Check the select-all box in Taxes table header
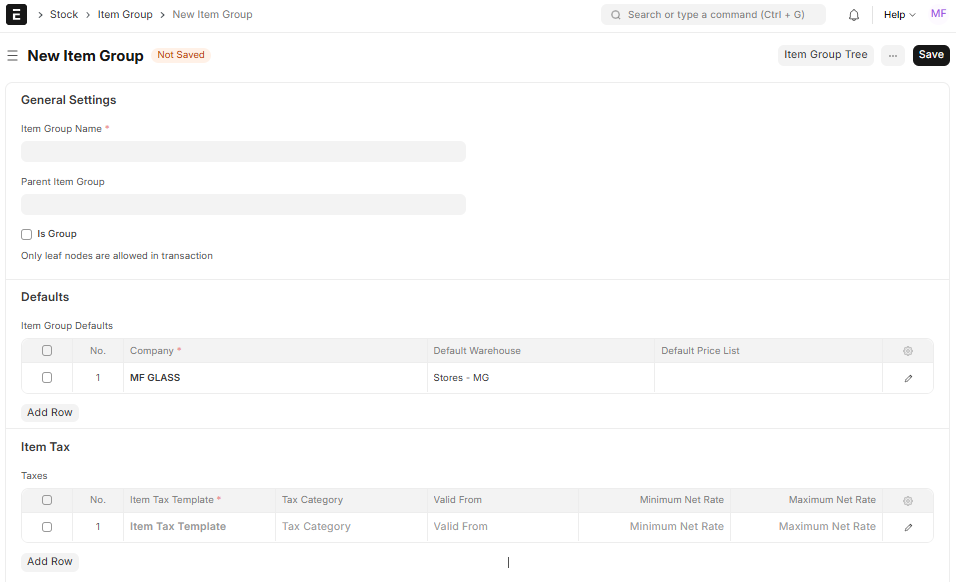 (47, 500)
